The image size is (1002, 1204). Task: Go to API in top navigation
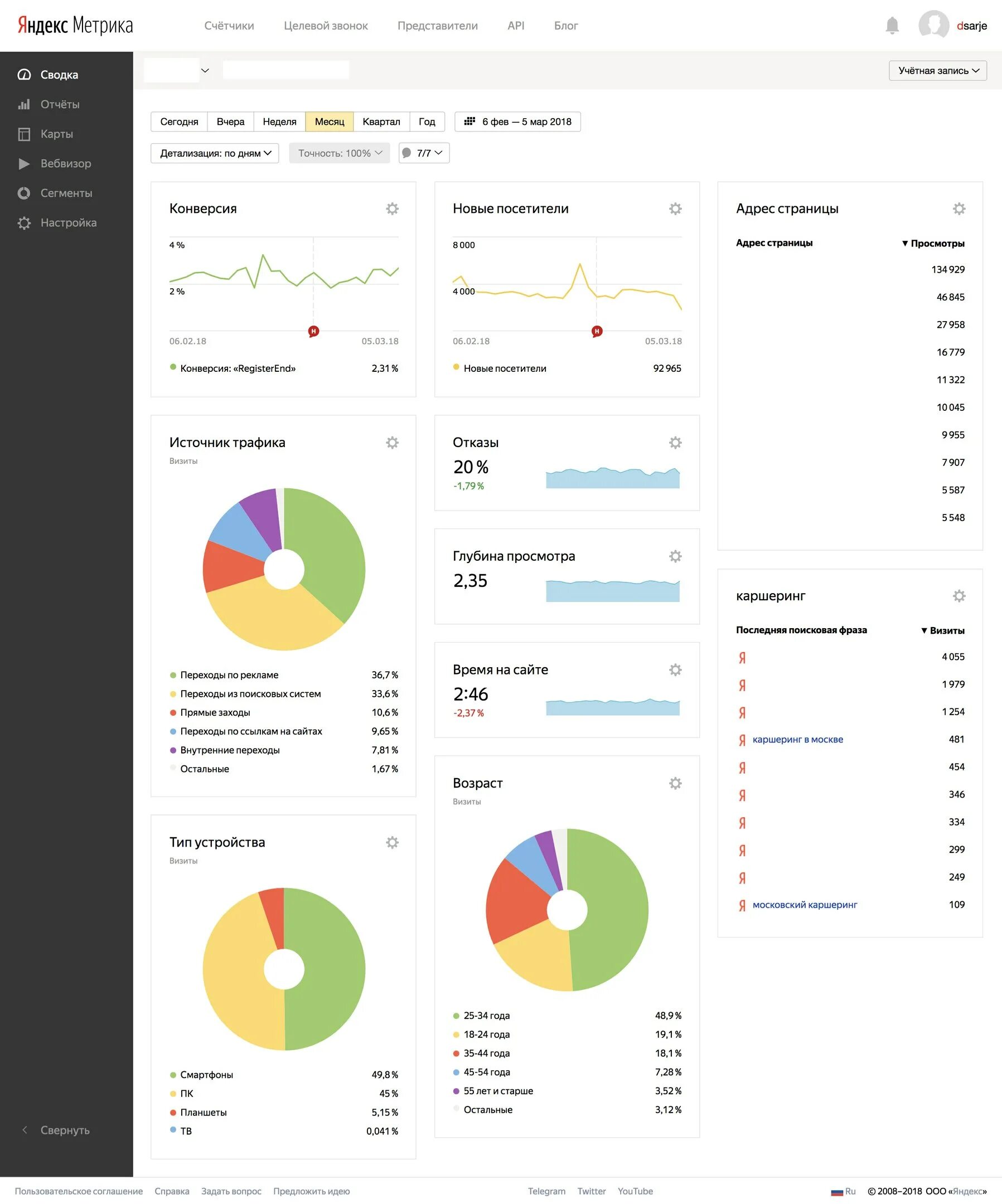coord(516,26)
